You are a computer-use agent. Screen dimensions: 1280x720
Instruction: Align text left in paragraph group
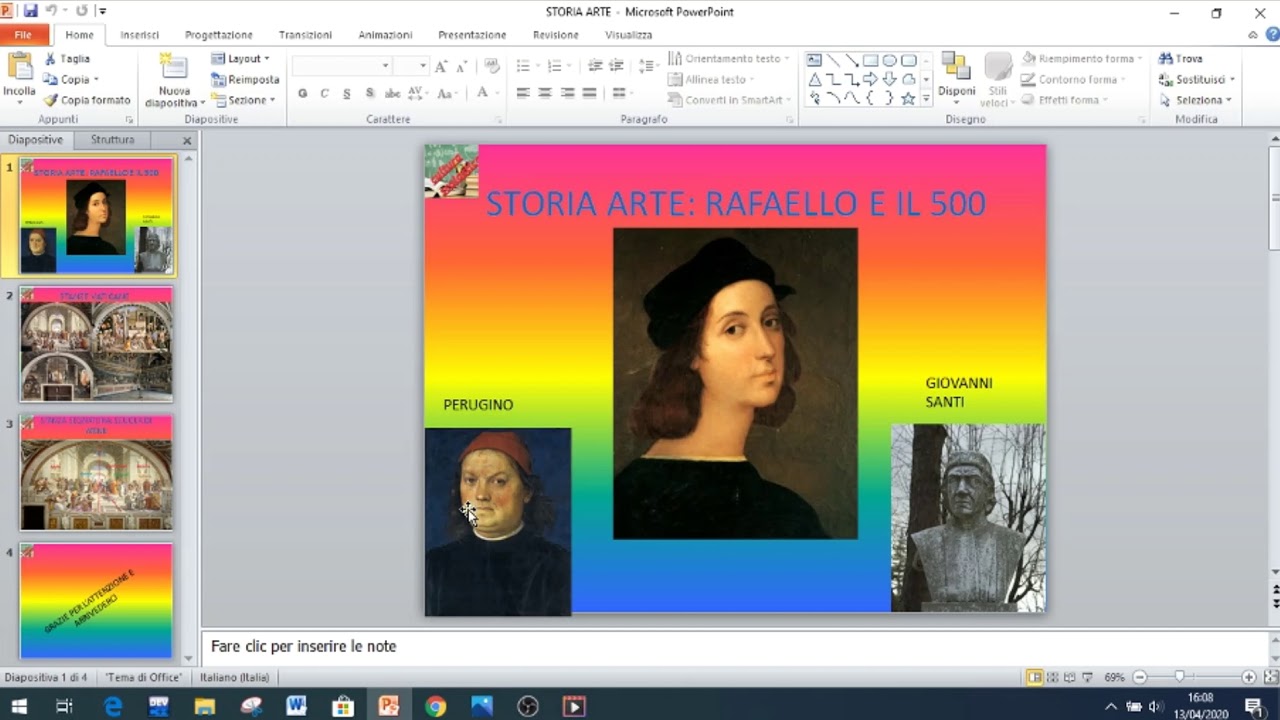click(x=523, y=93)
